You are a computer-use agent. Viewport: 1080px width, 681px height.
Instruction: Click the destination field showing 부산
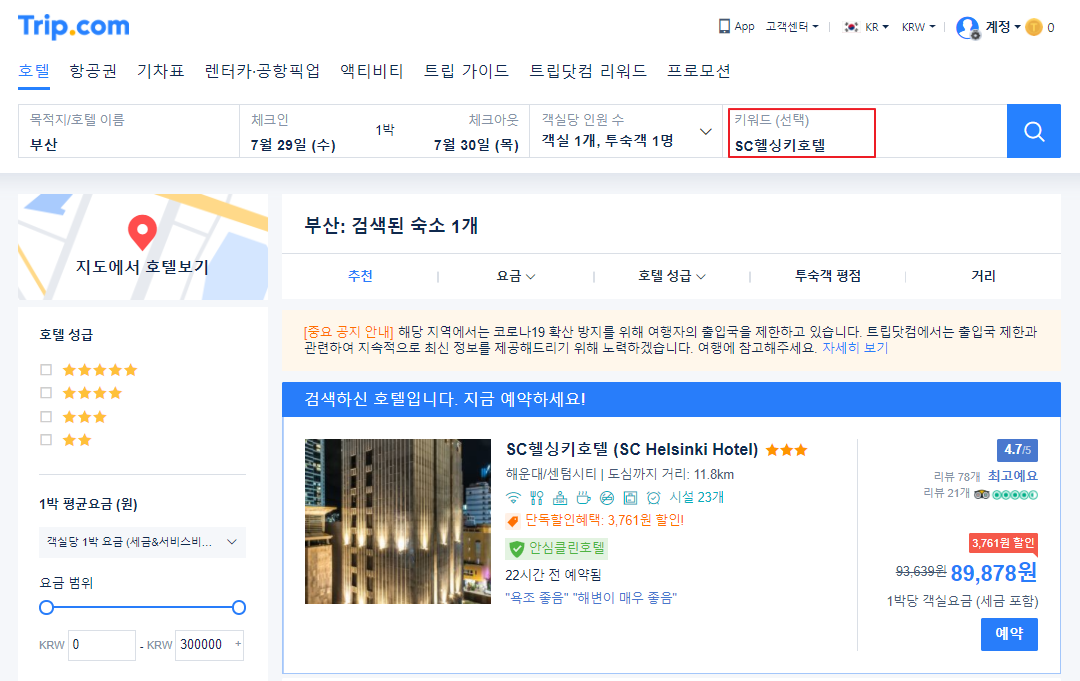129,131
